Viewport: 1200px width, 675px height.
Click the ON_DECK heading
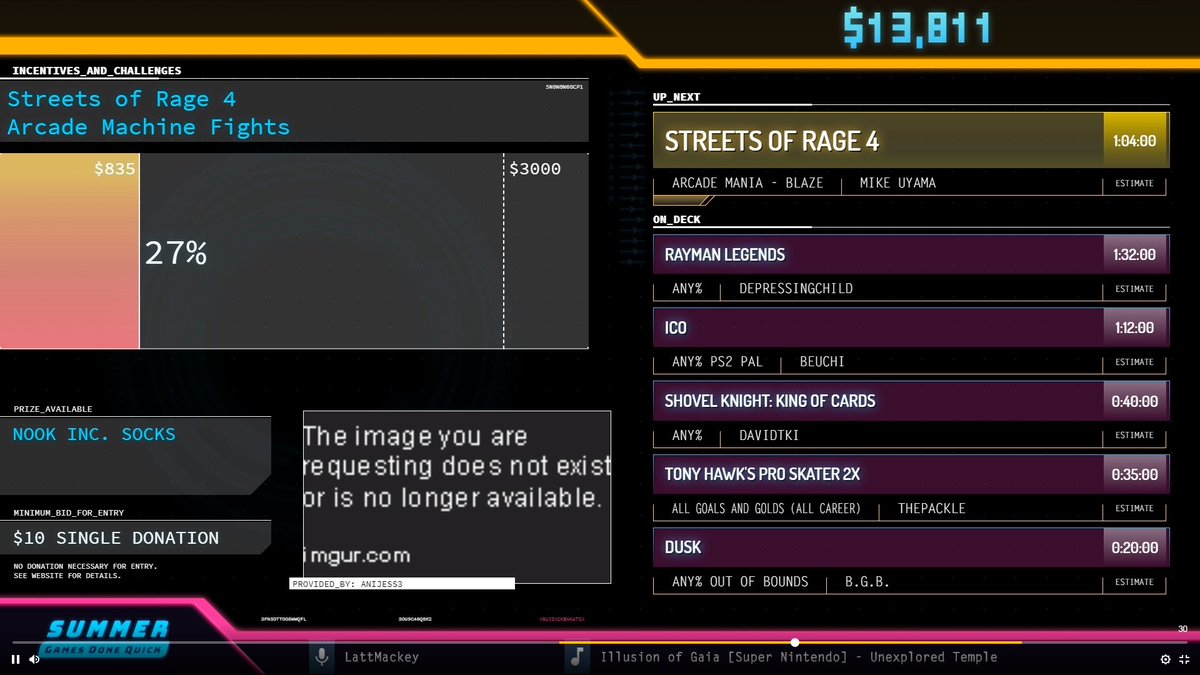coord(676,219)
